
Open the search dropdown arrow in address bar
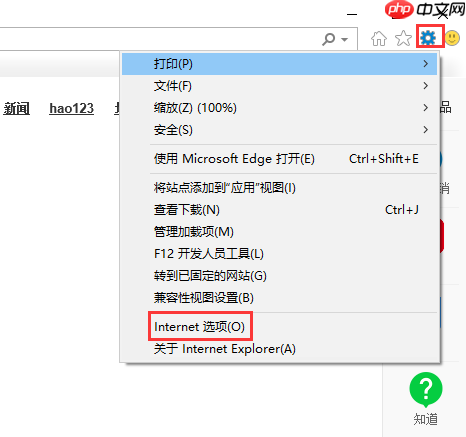(345, 40)
